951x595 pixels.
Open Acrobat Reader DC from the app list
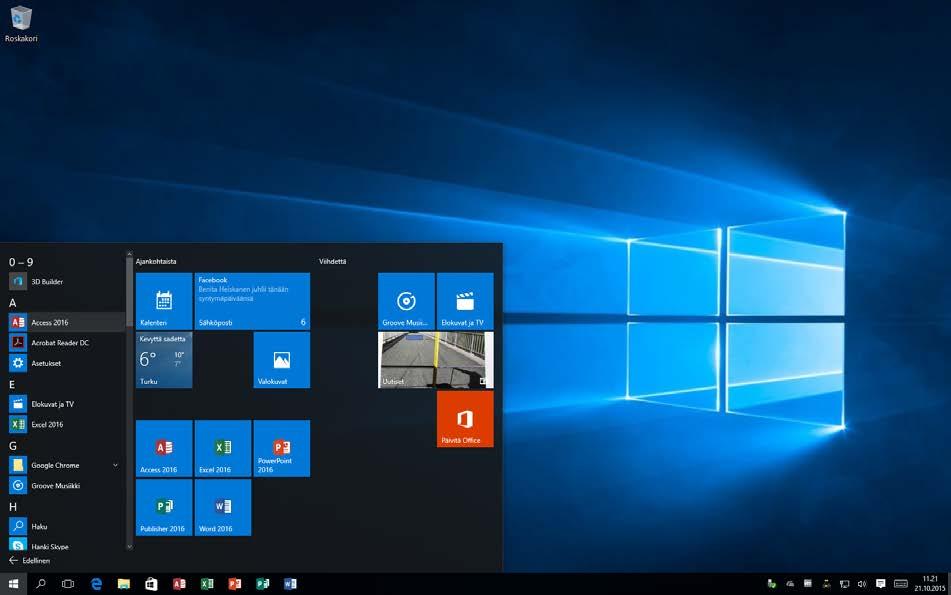(x=66, y=343)
